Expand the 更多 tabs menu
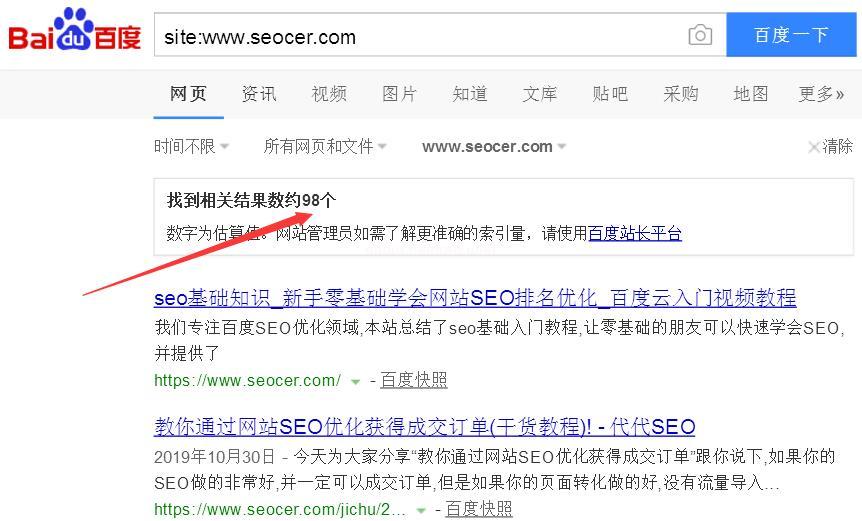The image size is (862, 521). pos(821,94)
